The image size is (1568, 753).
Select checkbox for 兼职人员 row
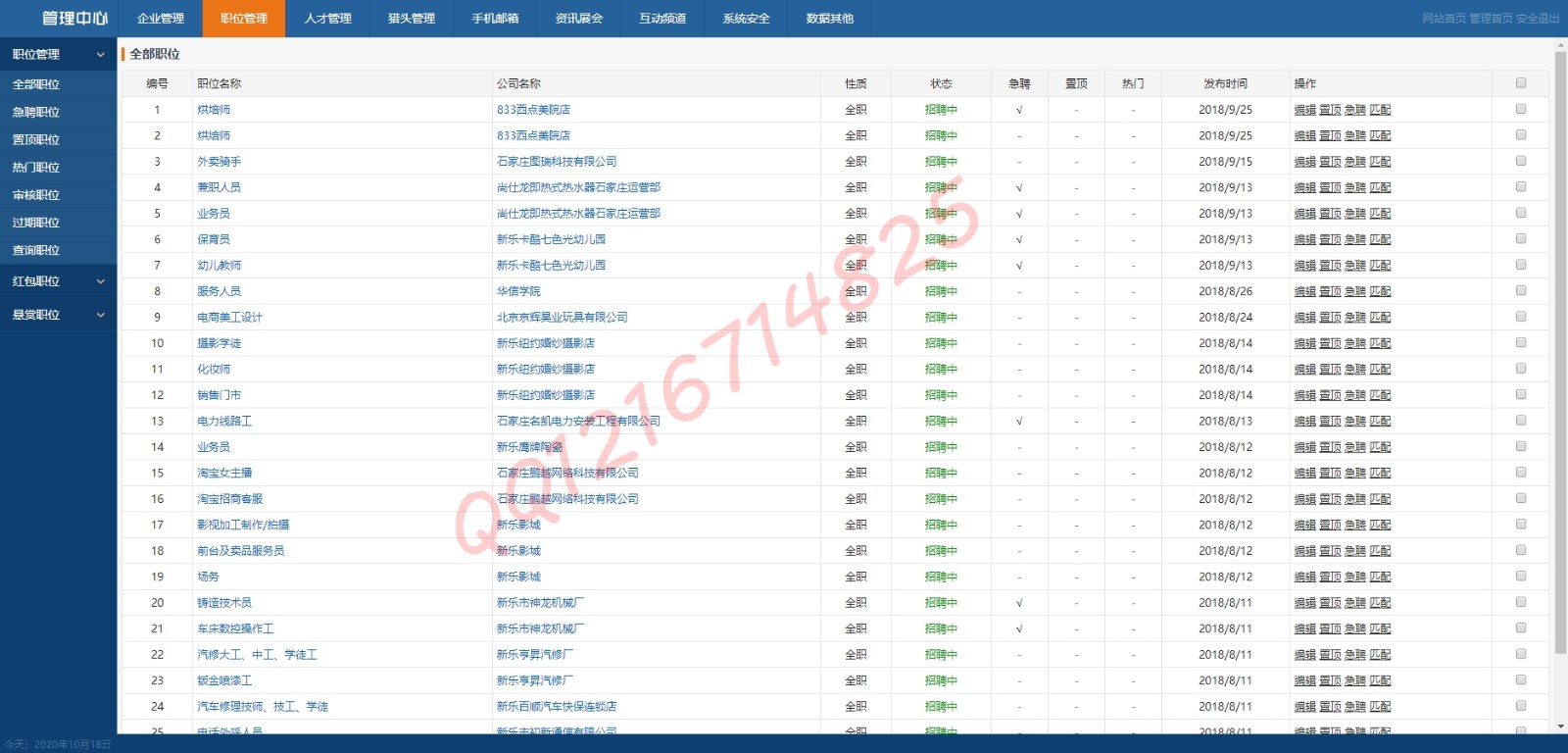coord(1521,186)
